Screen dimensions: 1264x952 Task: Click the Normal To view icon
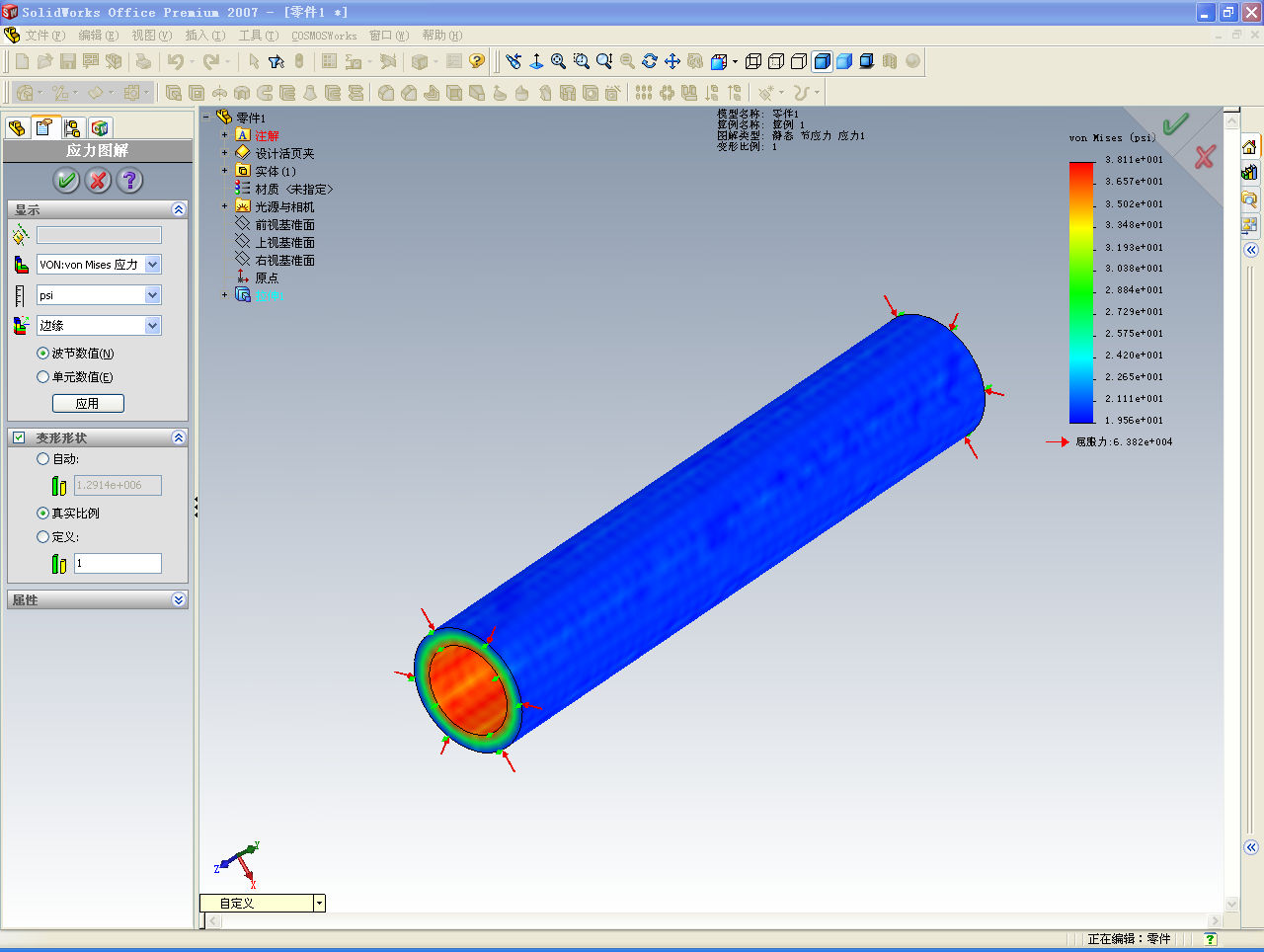pyautogui.click(x=536, y=61)
